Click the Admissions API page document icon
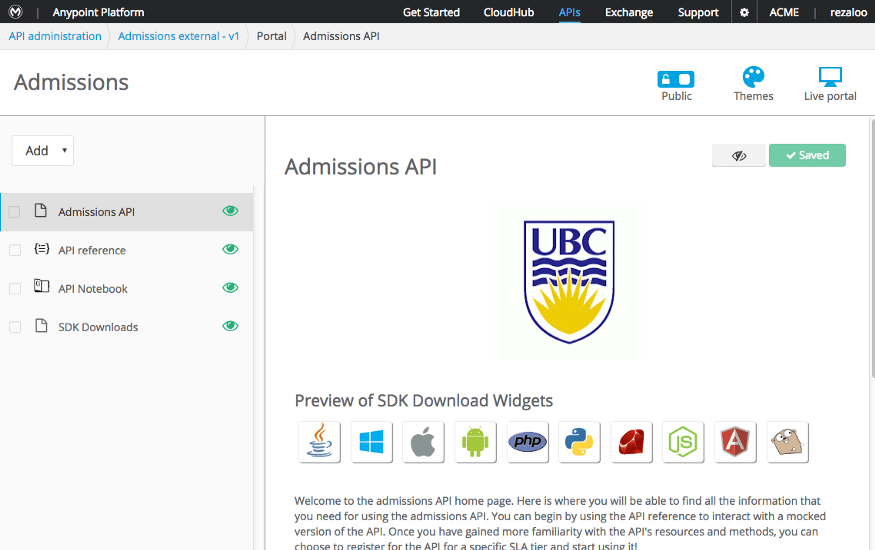This screenshot has height=550, width=875. point(41,210)
